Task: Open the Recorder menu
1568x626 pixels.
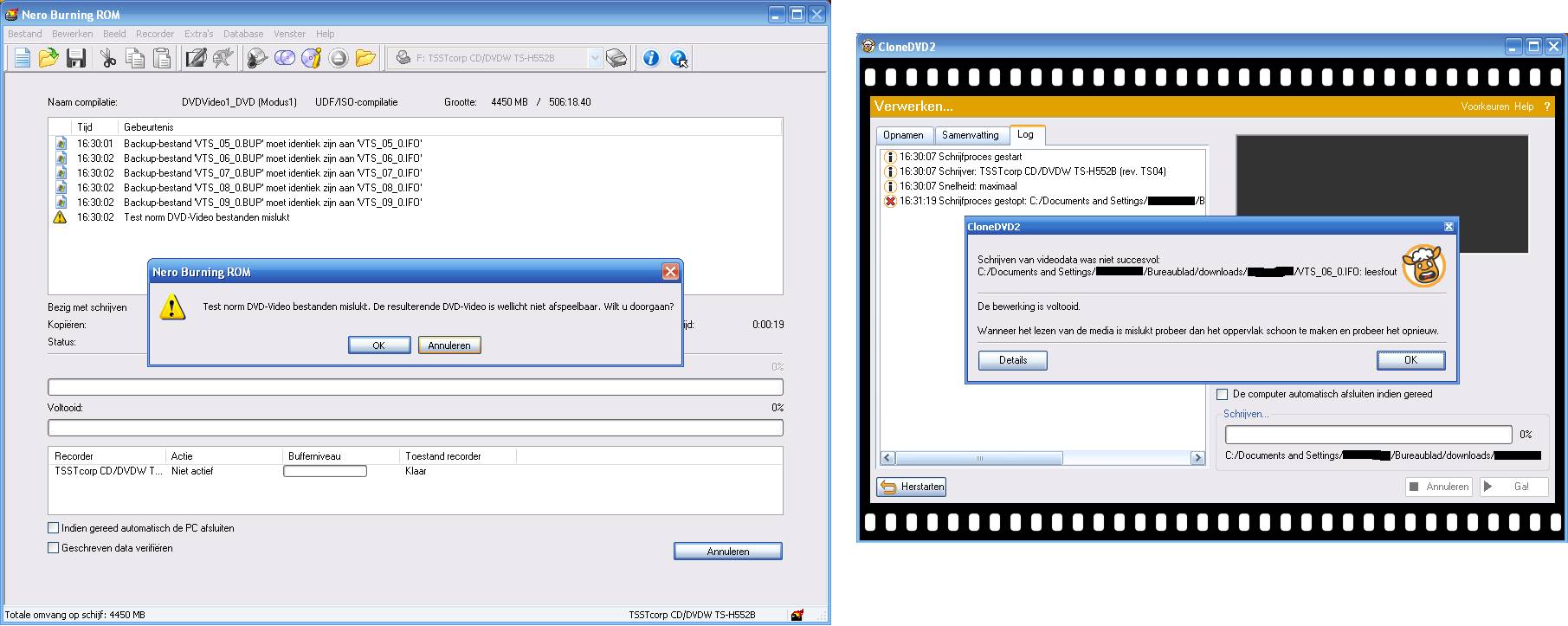Action: click(x=155, y=34)
